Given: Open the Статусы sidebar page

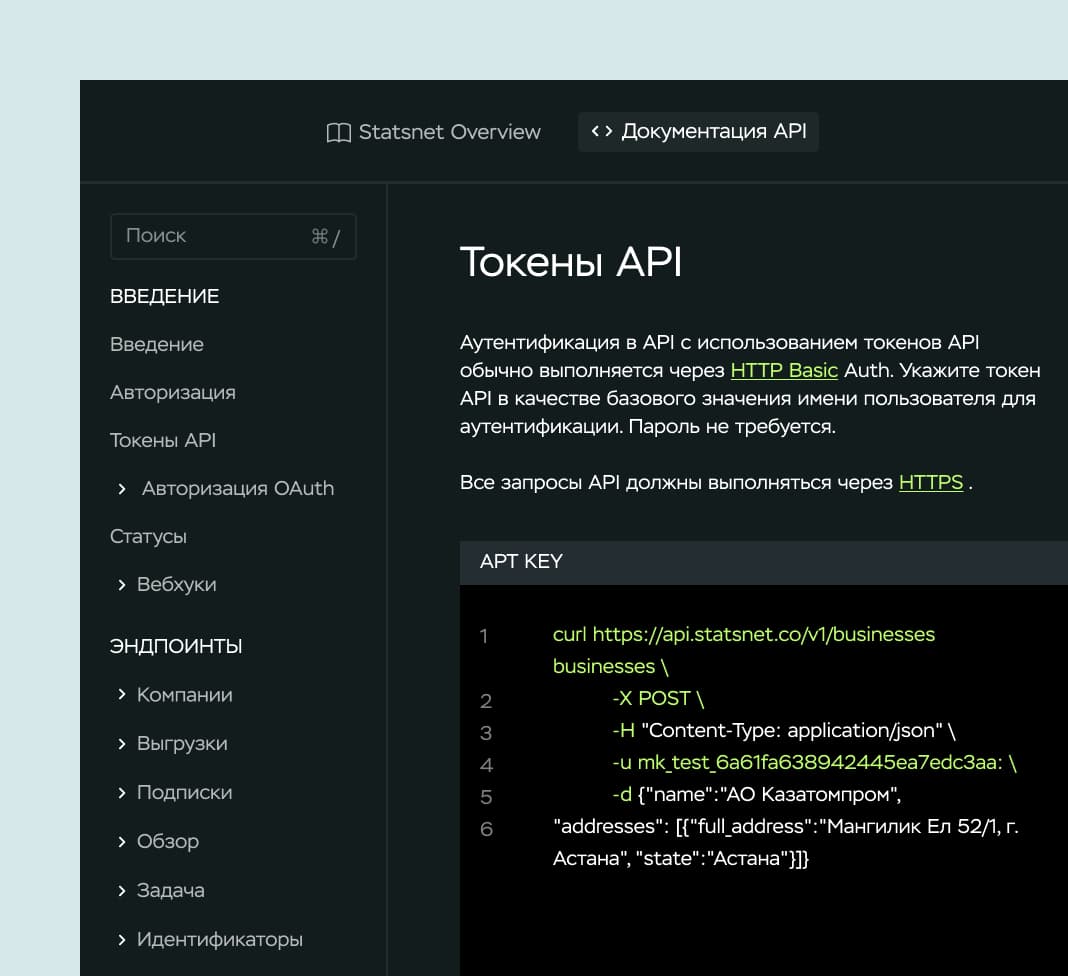Looking at the screenshot, I should (148, 537).
